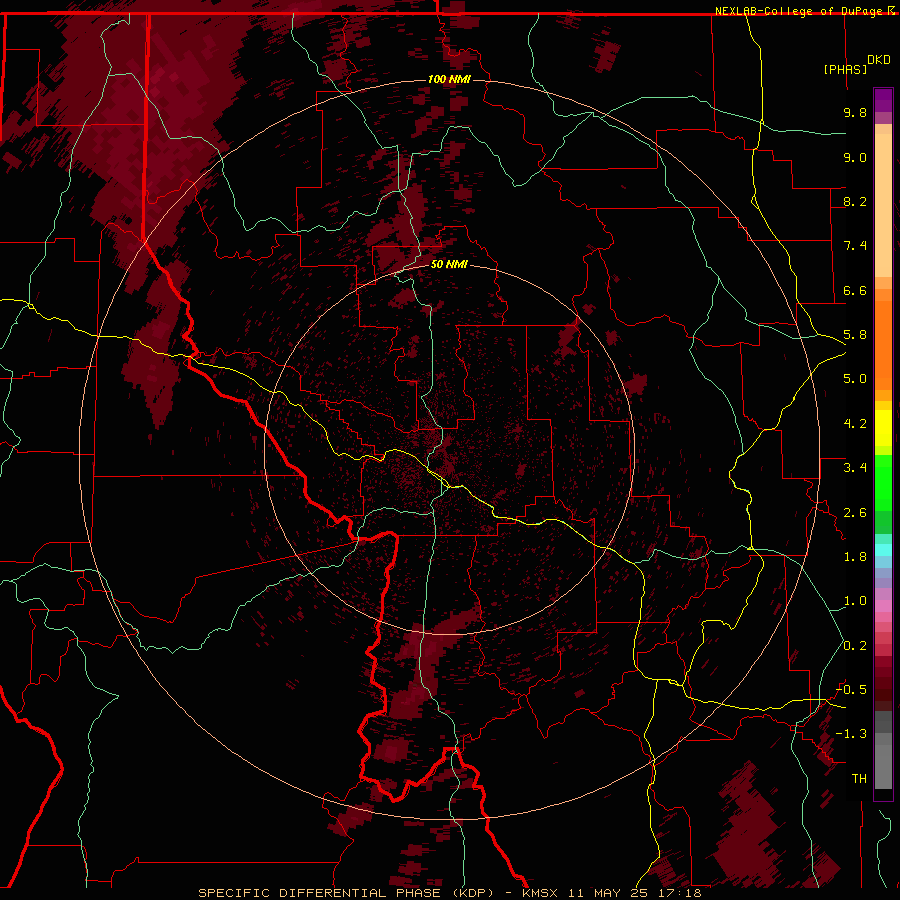Click the [PHAS] label near the color scale

[x=845, y=69]
